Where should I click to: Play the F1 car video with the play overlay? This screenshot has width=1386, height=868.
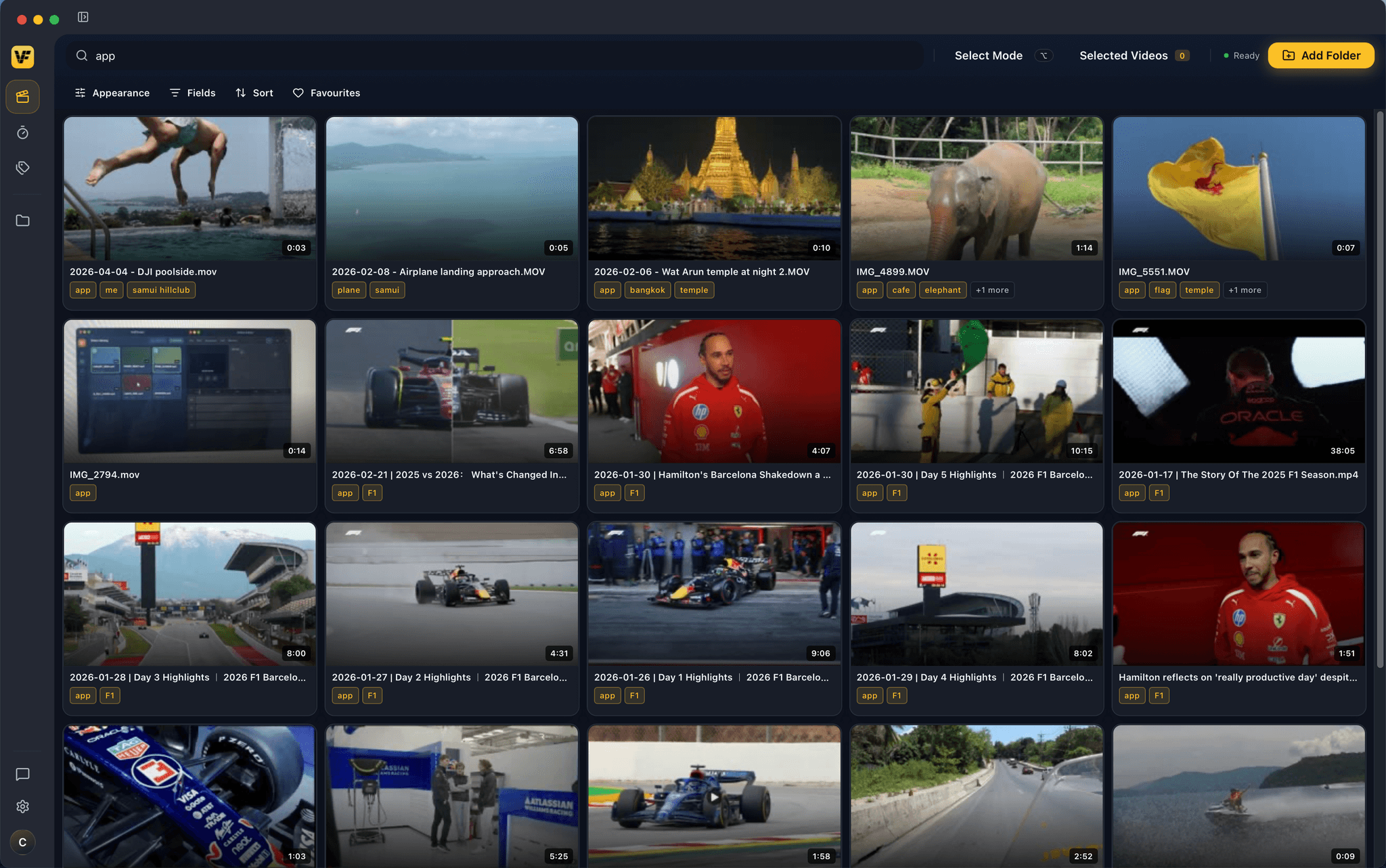click(714, 796)
